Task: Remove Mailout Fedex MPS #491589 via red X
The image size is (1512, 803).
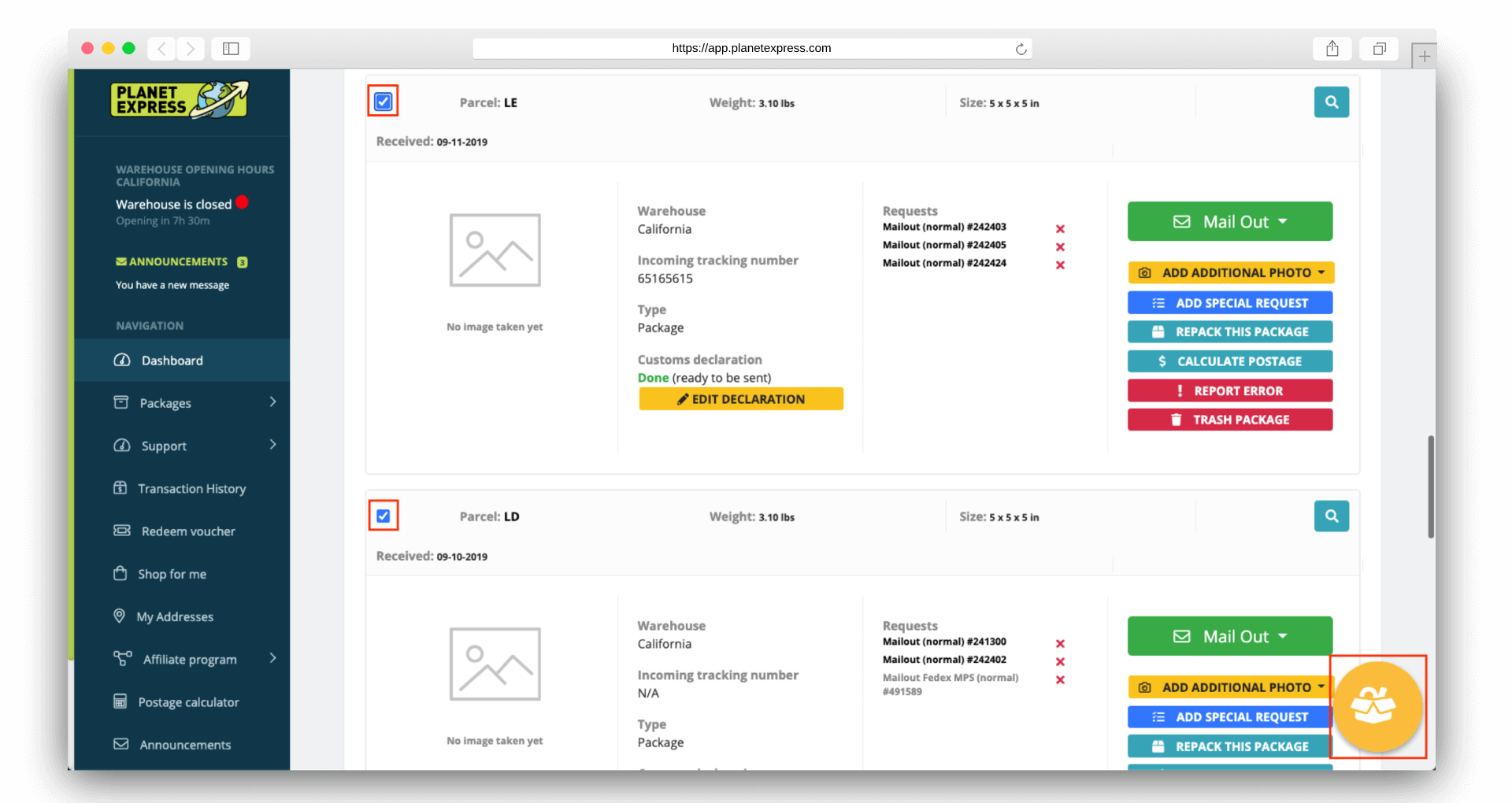Action: tap(1061, 680)
